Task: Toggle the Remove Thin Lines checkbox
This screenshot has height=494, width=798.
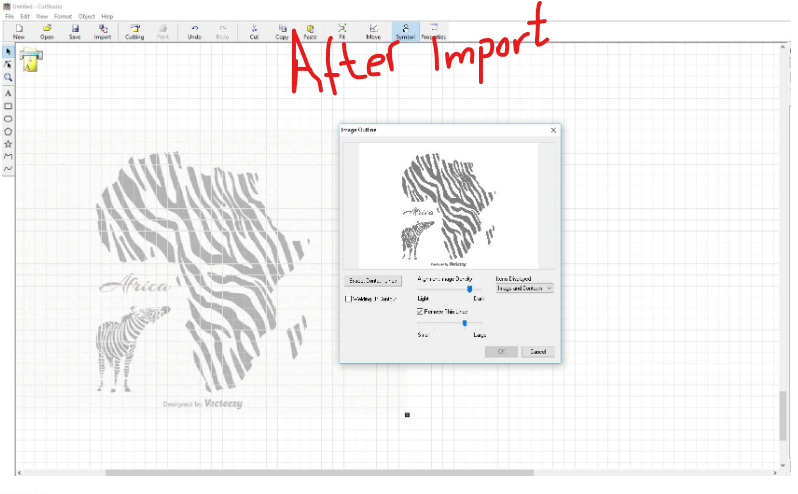Action: pyautogui.click(x=420, y=311)
